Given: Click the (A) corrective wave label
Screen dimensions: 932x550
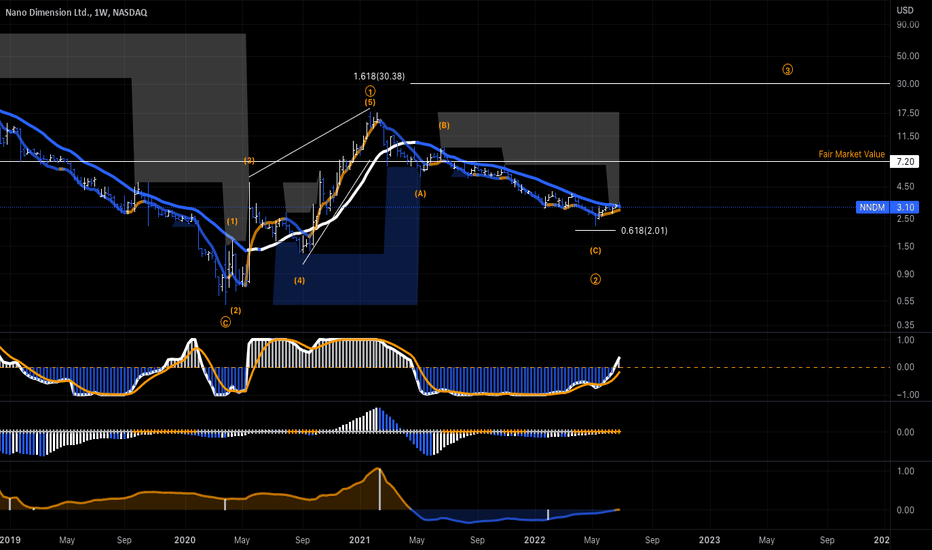Looking at the screenshot, I should [420, 194].
